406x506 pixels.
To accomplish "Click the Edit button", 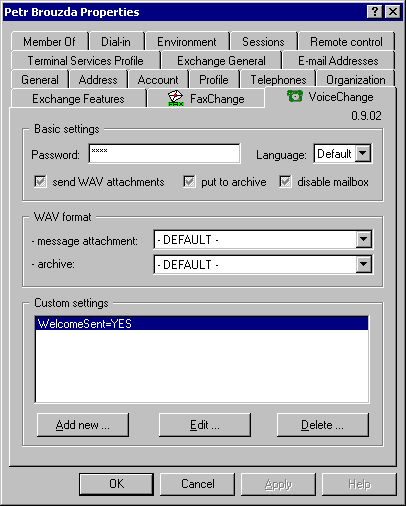I will [x=205, y=425].
